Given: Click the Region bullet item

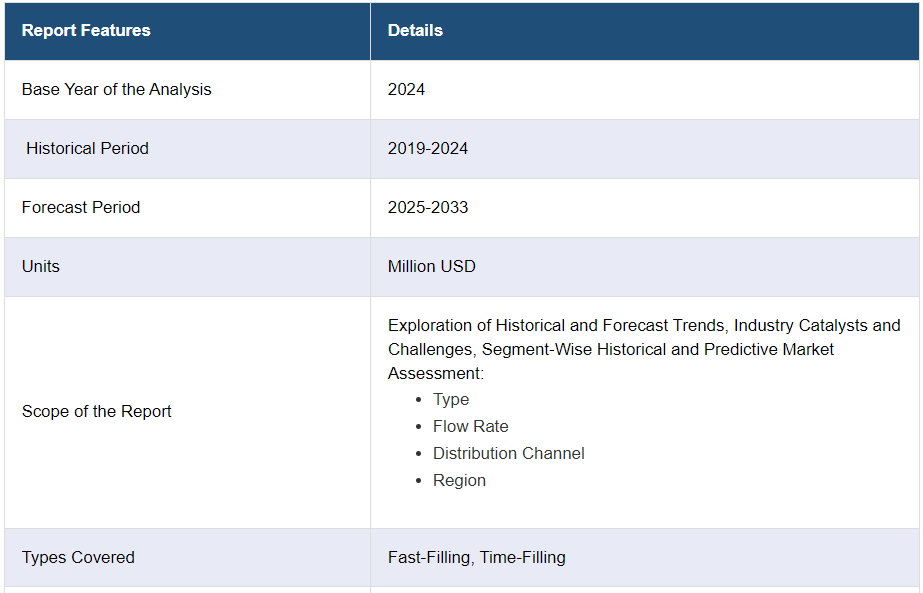Looking at the screenshot, I should tap(459, 481).
